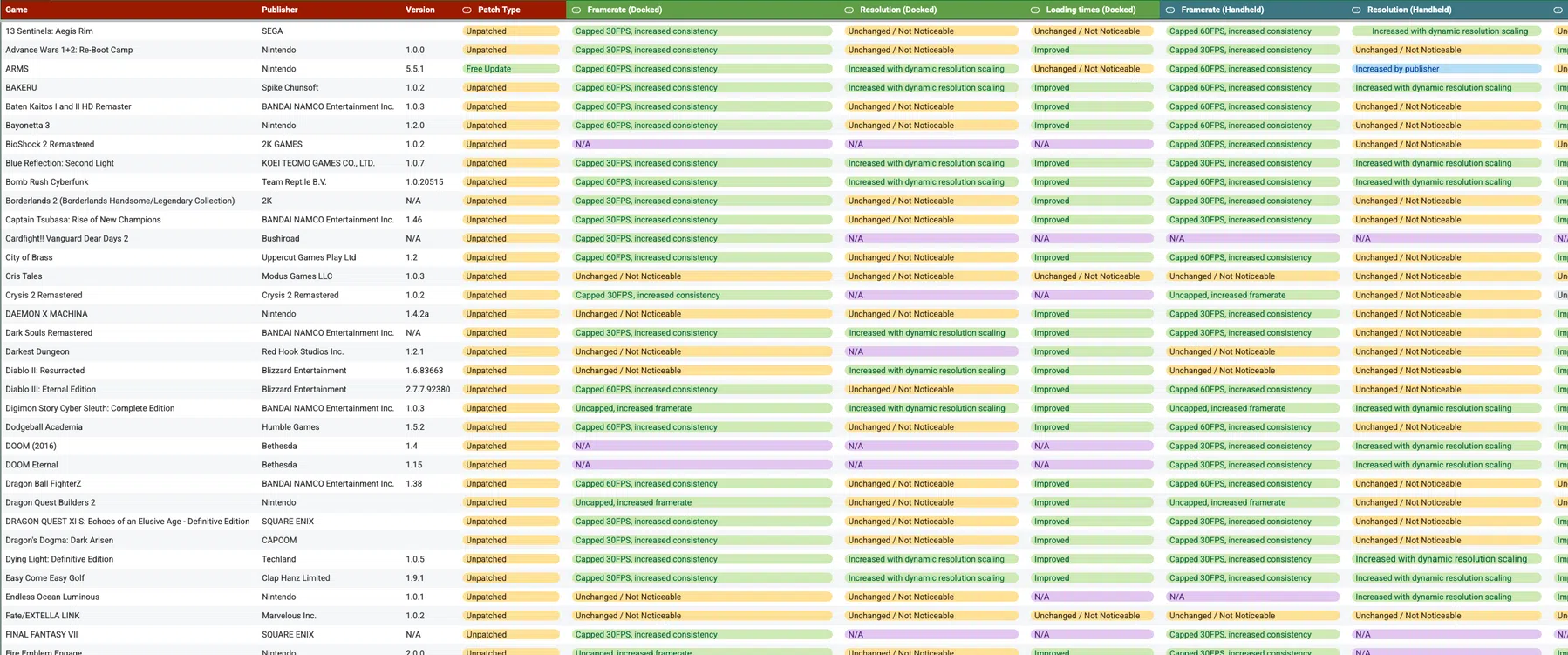Open BioShock 2 Remastered docked framerate N/A chip
The height and width of the screenshot is (655, 1568).
(702, 145)
